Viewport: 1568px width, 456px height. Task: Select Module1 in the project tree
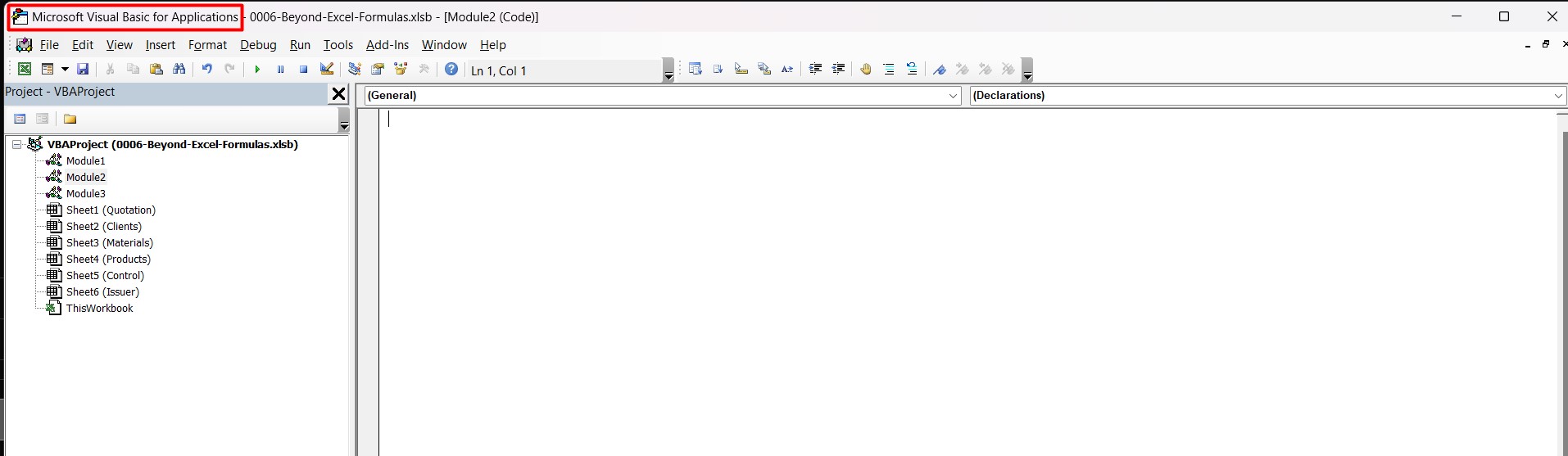coord(85,161)
